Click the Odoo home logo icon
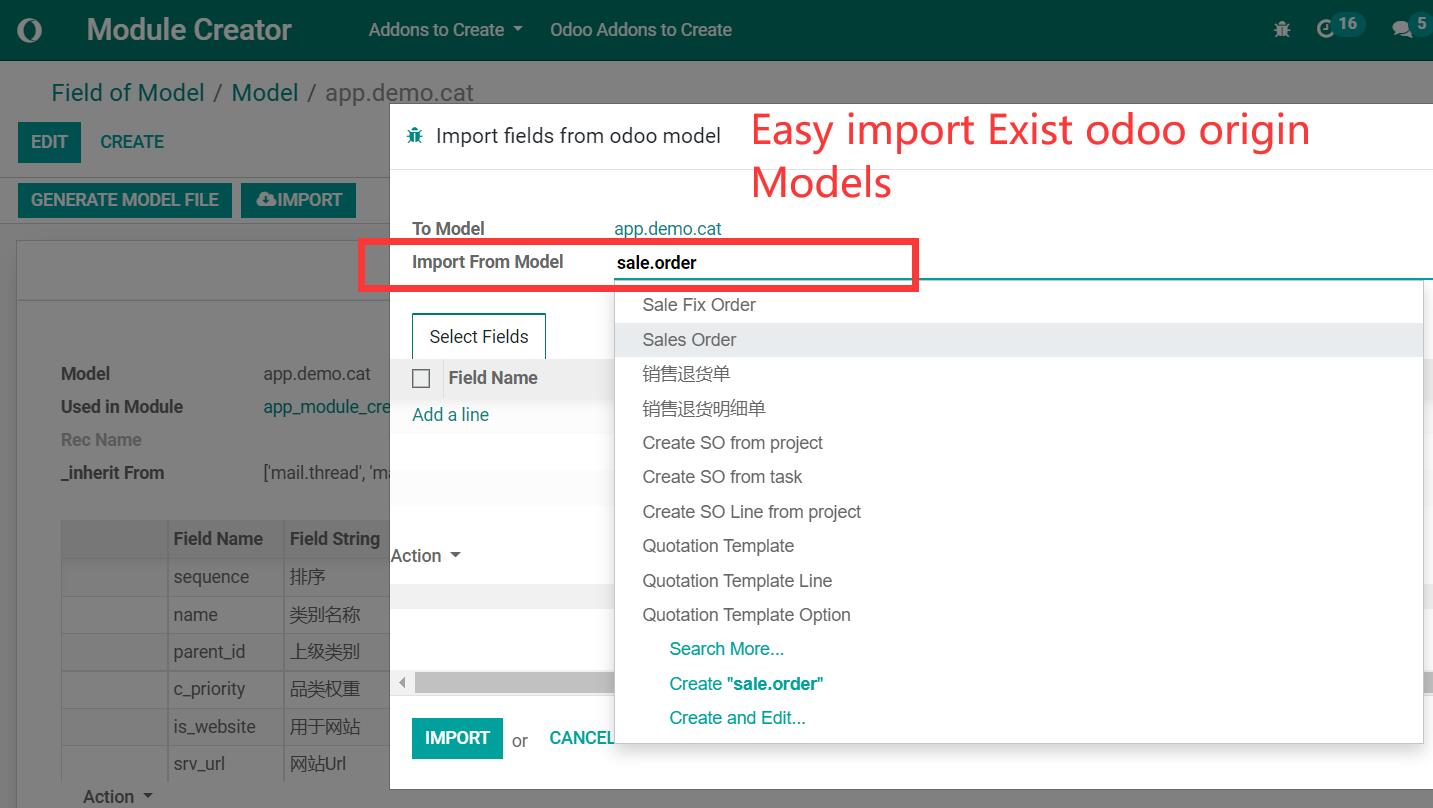The height and width of the screenshot is (808, 1433). point(30,30)
